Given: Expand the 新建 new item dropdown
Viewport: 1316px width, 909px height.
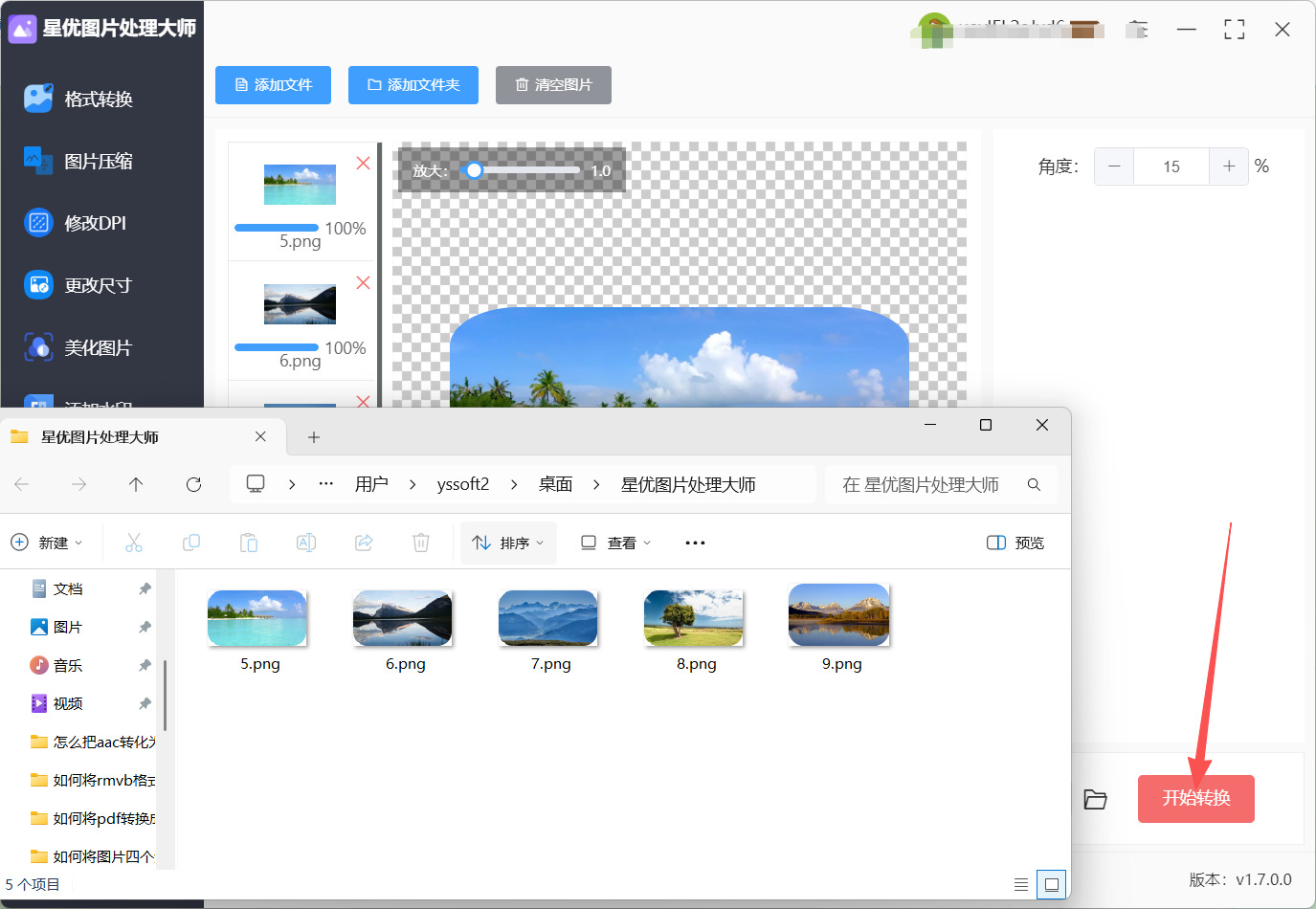Looking at the screenshot, I should point(47,543).
